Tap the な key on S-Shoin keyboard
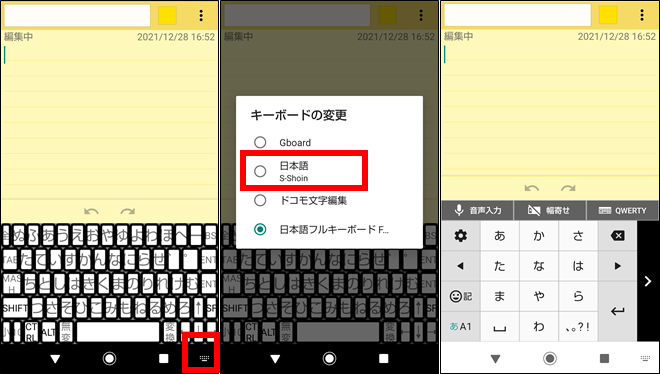Image resolution: width=660 pixels, height=374 pixels. tap(539, 266)
